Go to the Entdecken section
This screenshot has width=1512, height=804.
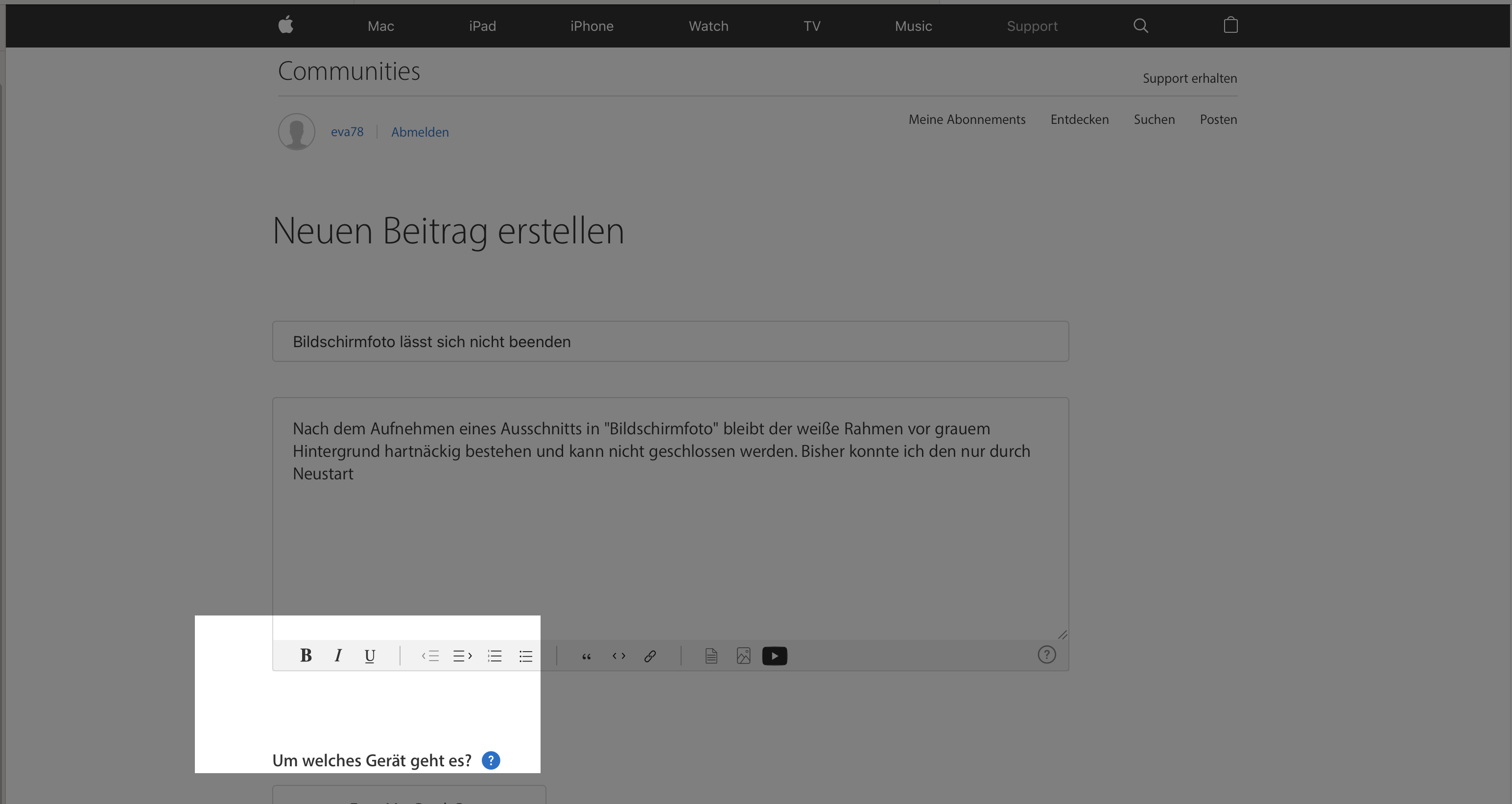(1080, 119)
